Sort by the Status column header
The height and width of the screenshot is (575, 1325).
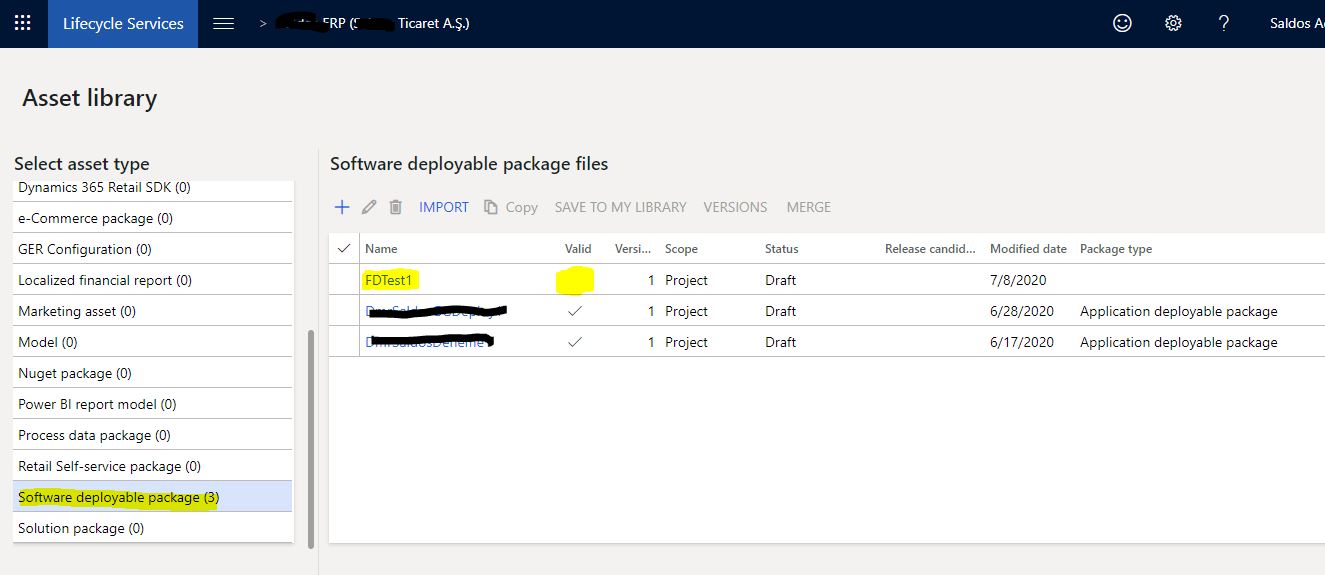pos(782,249)
